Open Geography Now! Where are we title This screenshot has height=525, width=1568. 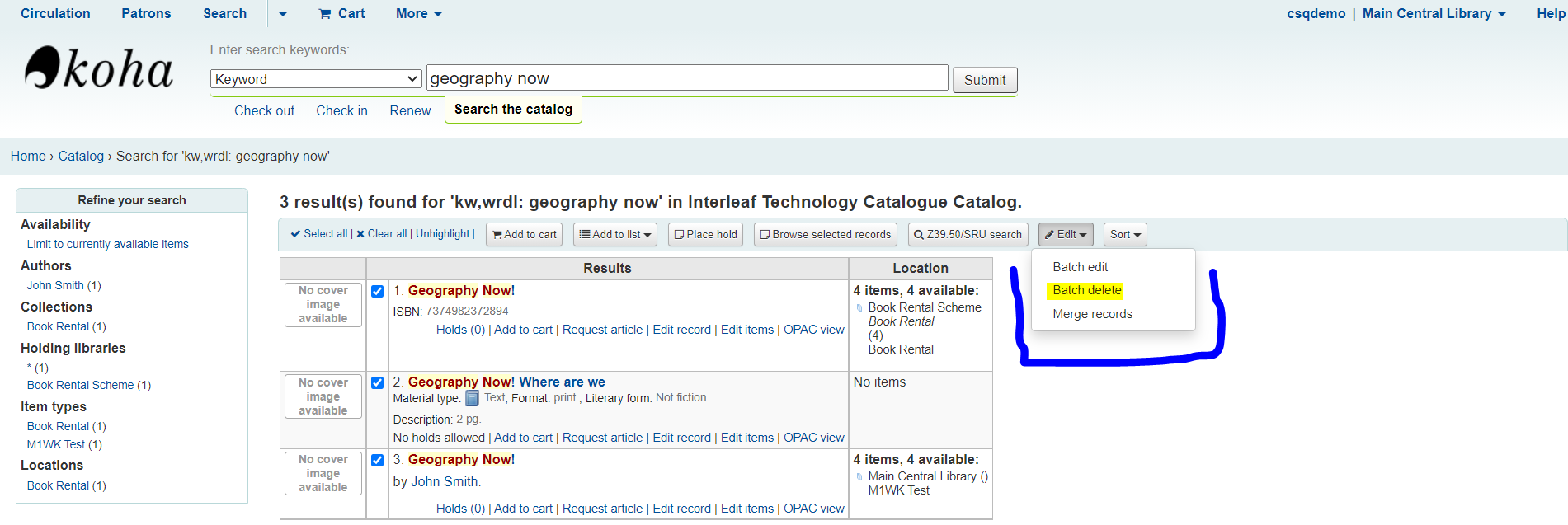[506, 382]
